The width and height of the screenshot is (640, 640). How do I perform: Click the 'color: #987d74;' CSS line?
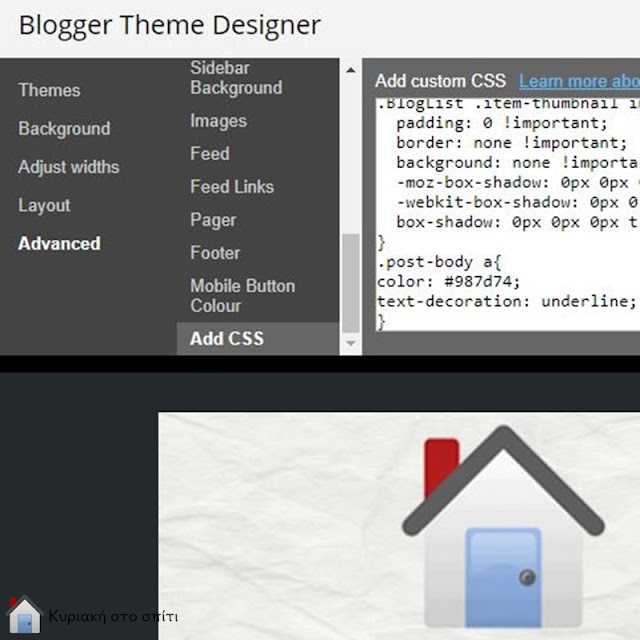point(448,282)
